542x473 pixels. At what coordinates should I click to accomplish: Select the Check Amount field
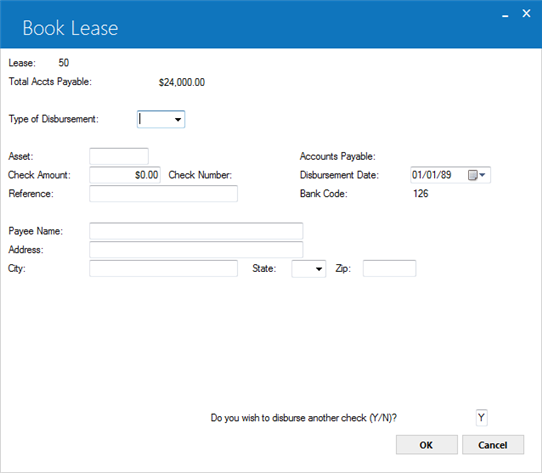click(x=125, y=175)
